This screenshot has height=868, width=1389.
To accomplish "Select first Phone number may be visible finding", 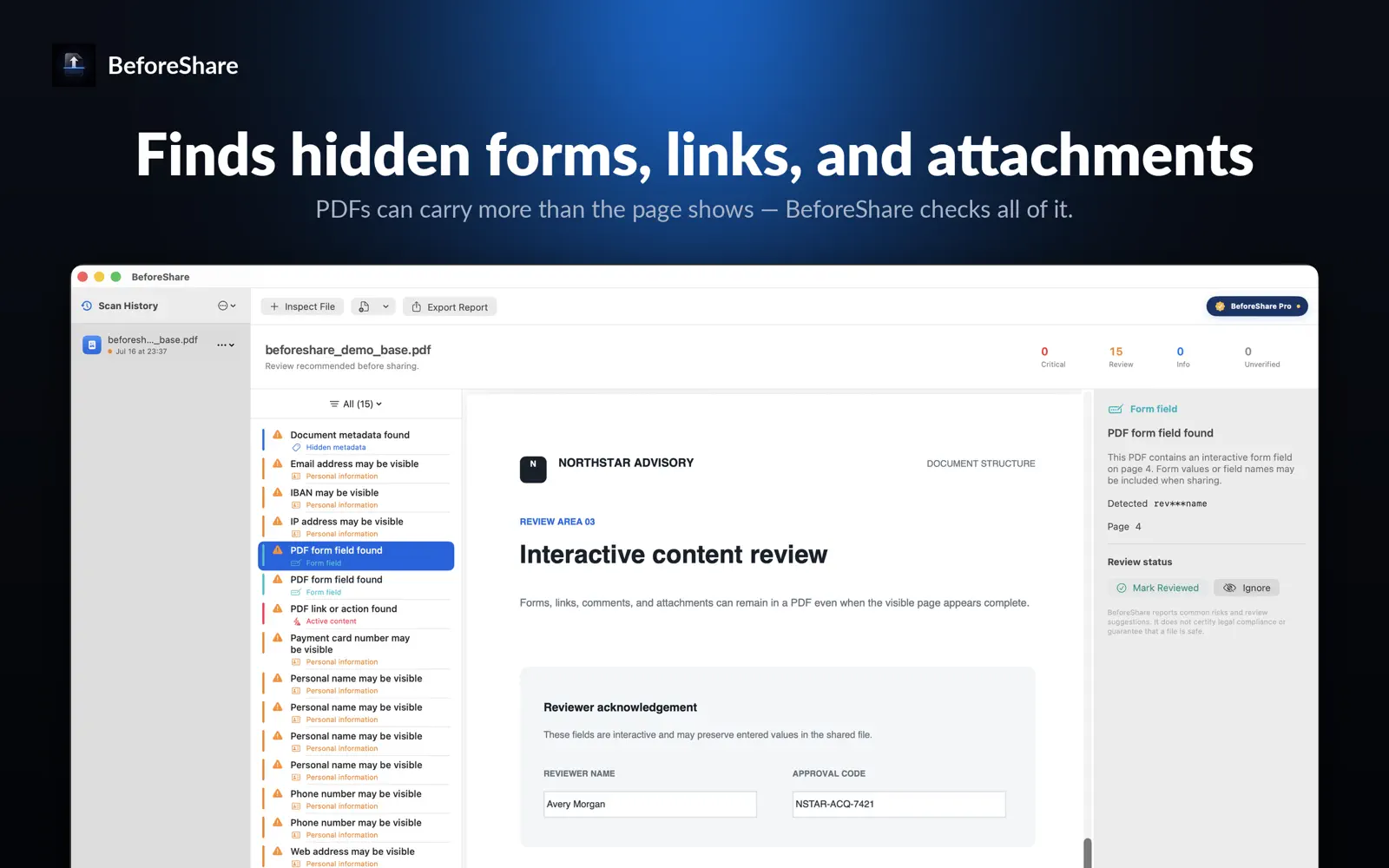I will [357, 799].
